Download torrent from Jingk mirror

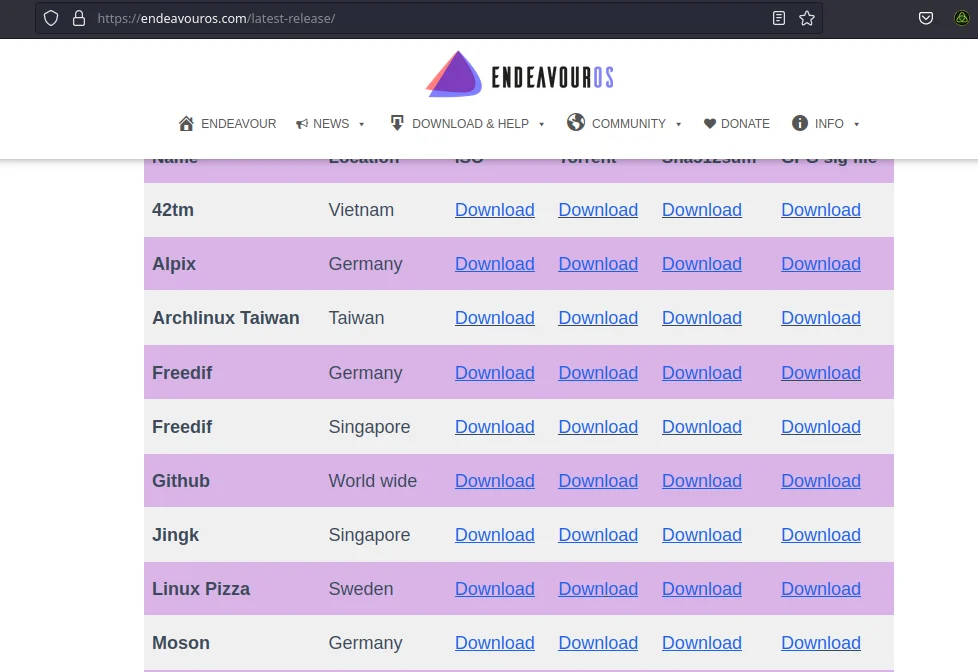[x=598, y=535]
